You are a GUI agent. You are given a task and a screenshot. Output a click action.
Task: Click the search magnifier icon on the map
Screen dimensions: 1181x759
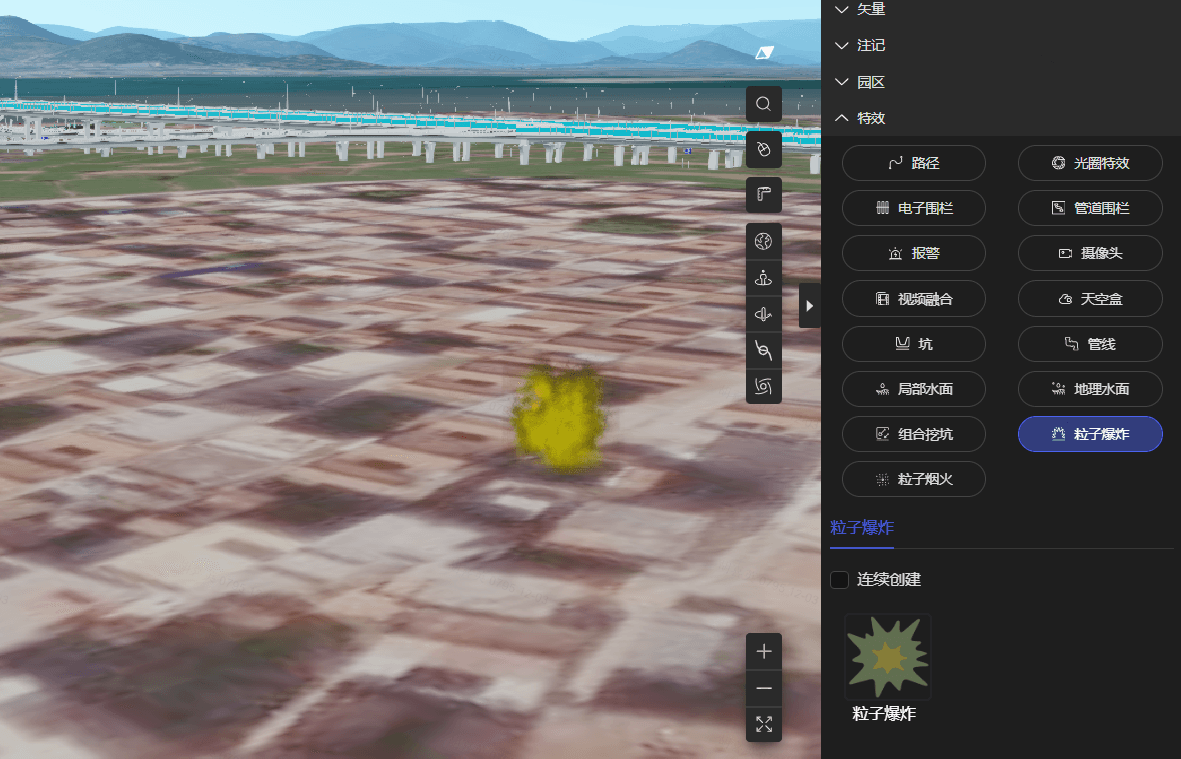764,104
